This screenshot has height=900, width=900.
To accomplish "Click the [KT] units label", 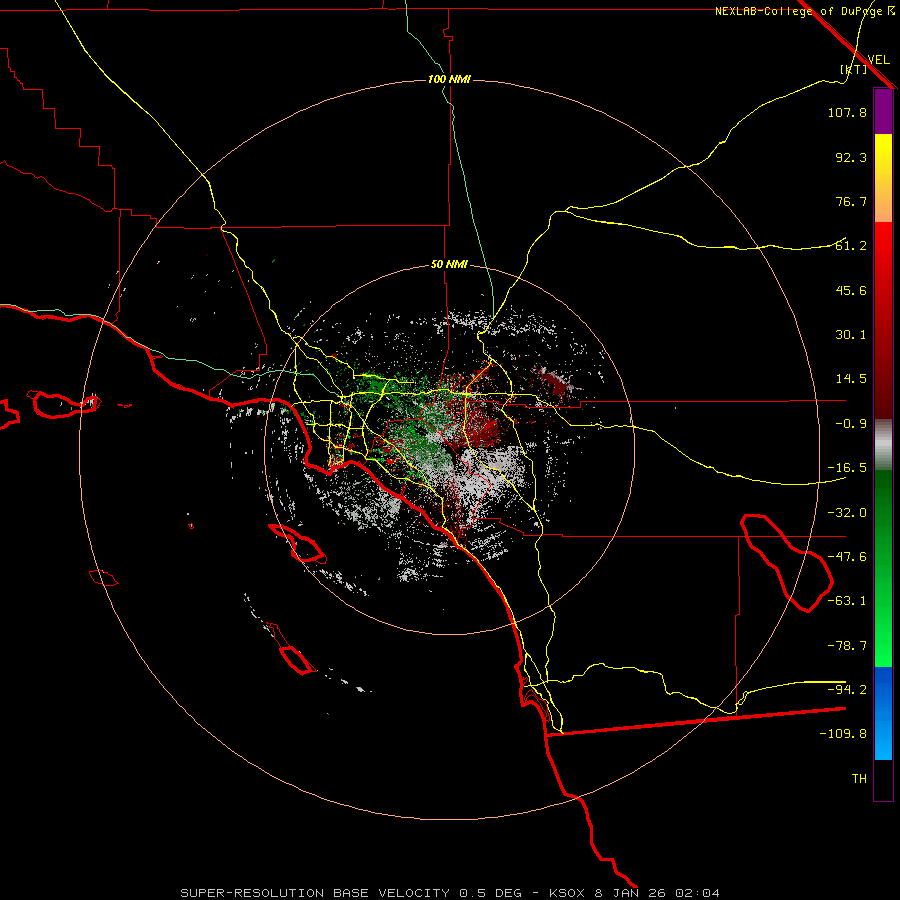I will click(853, 69).
